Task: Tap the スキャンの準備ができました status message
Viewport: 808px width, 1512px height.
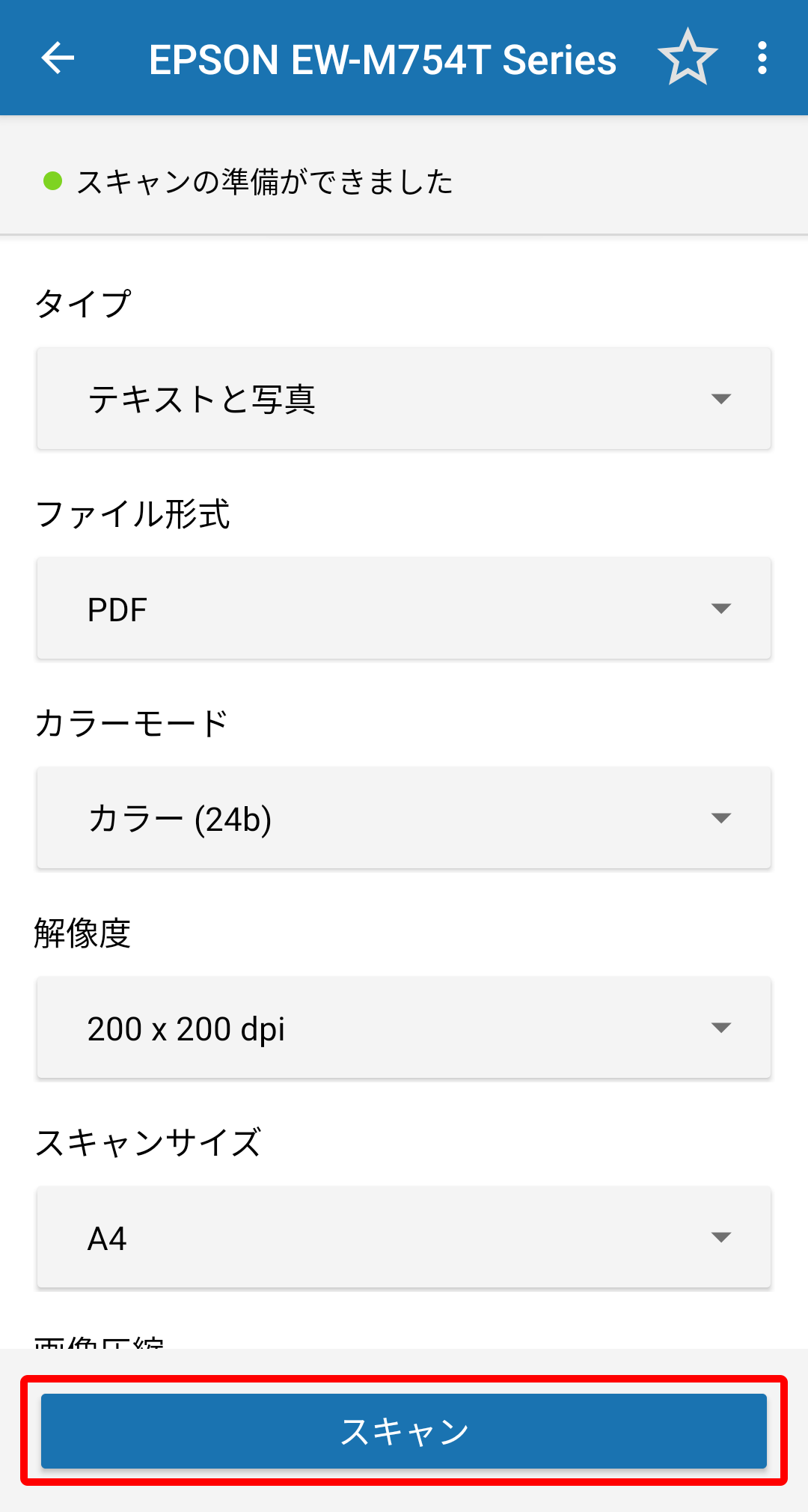Action: 265,182
